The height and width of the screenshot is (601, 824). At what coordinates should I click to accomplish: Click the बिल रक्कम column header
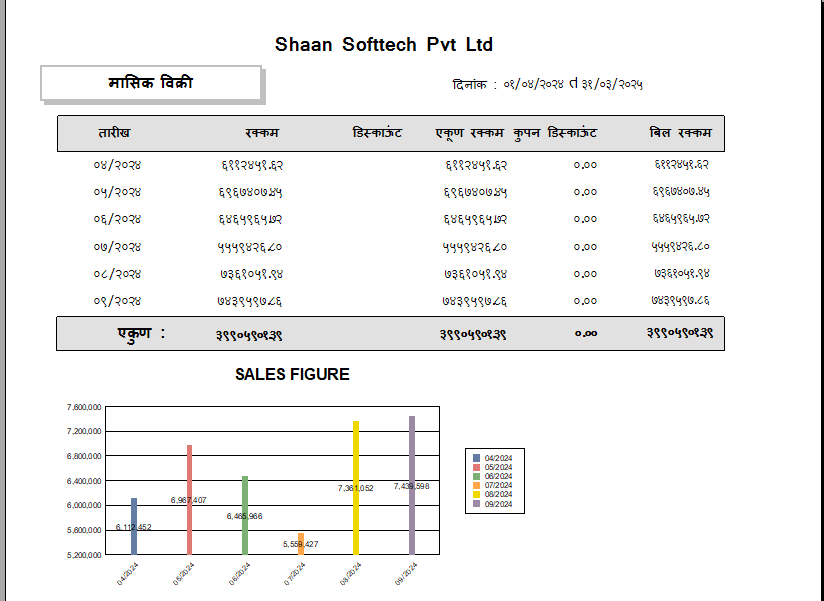tap(680, 133)
